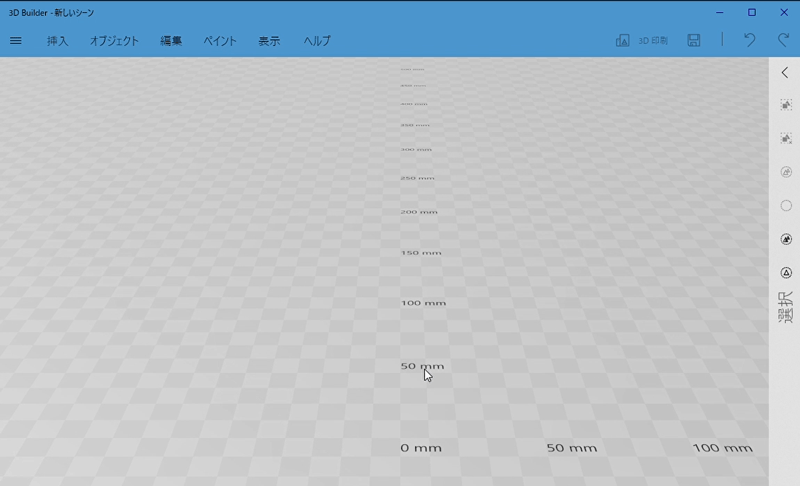Viewport: 800px width, 486px height.
Task: Maximize the 3D Builder window
Action: 752,12
